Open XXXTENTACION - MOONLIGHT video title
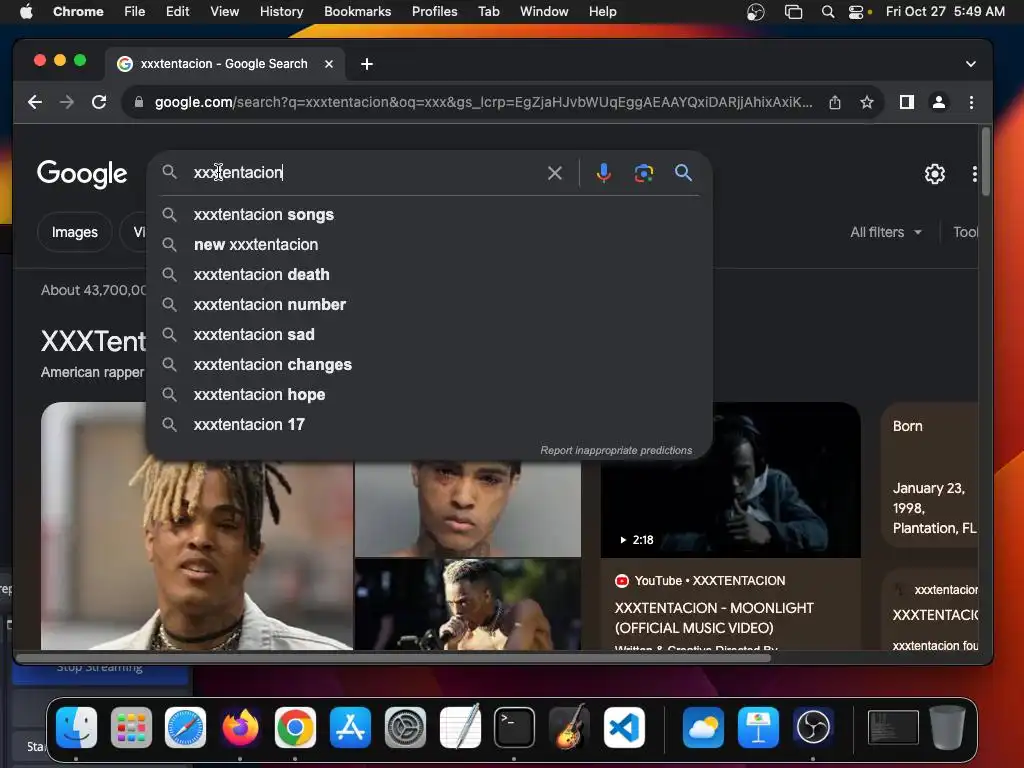Screen dimensions: 1024x768 pos(714,618)
